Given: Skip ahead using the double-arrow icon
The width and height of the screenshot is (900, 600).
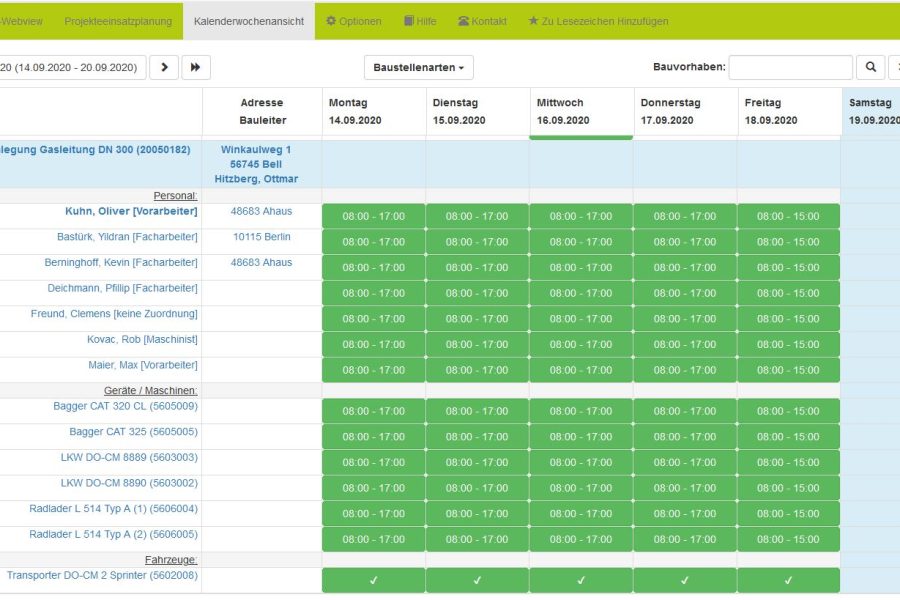Looking at the screenshot, I should click(193, 67).
